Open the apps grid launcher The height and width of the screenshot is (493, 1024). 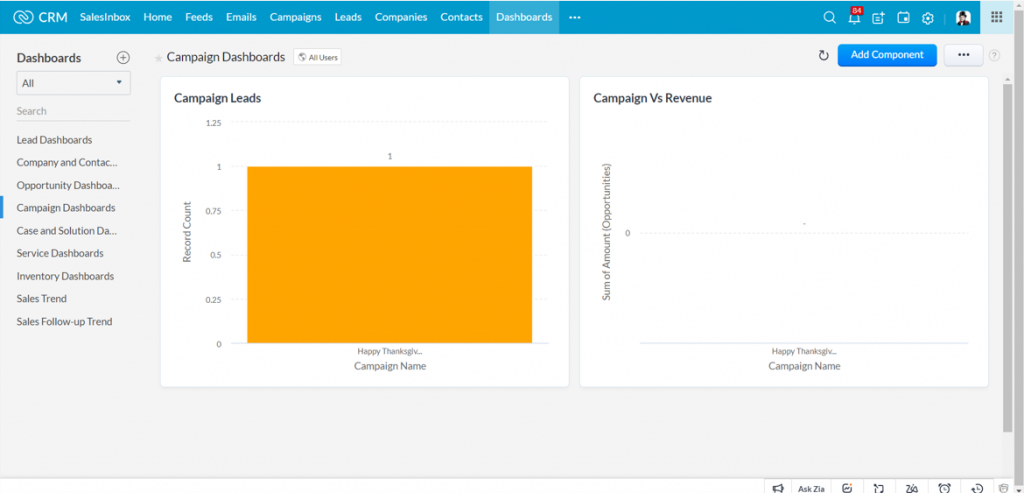[997, 17]
